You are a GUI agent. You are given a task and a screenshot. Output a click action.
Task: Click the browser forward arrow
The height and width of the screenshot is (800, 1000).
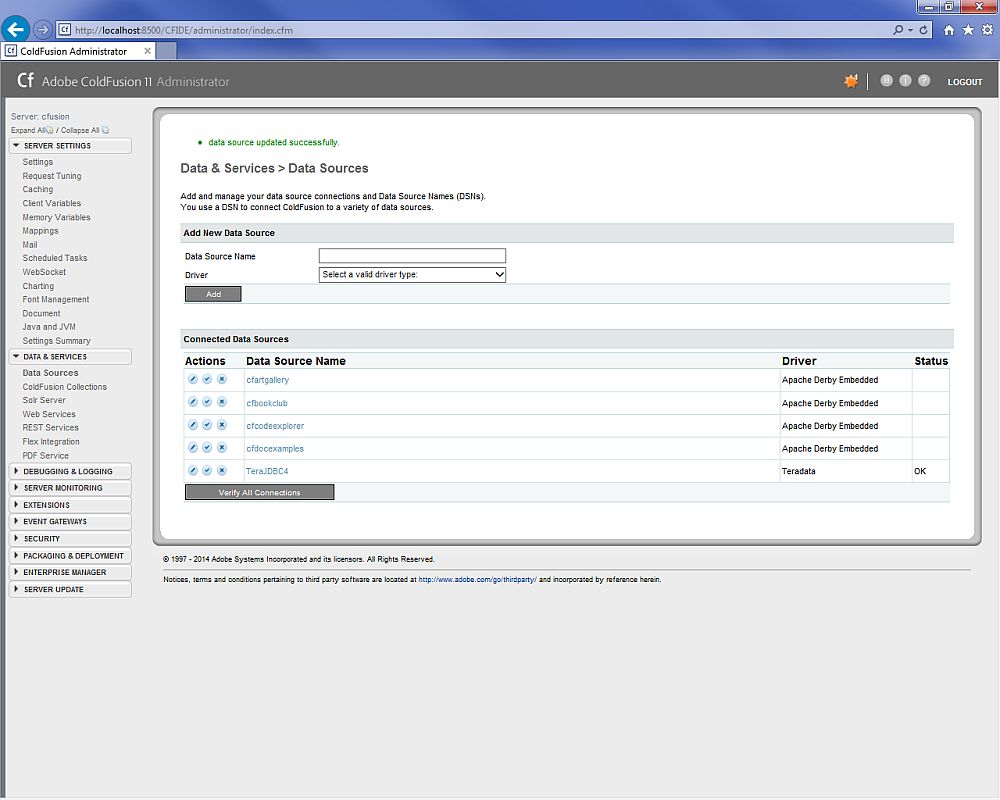point(42,29)
